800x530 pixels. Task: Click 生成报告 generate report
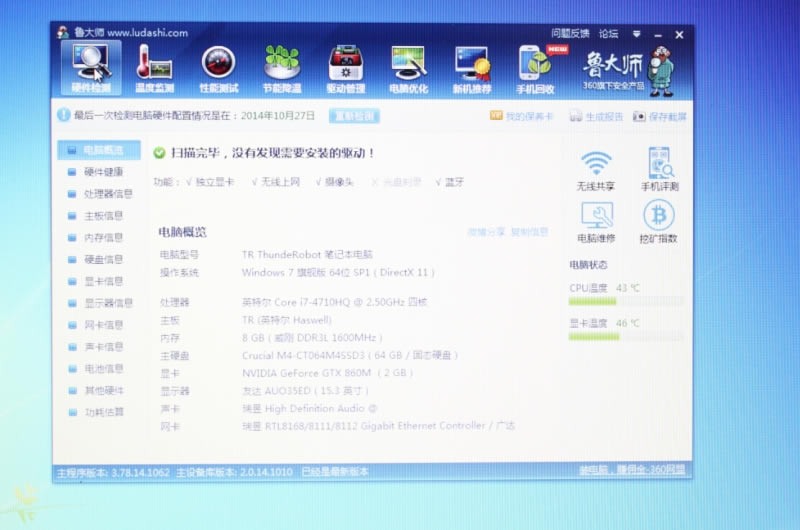coord(596,117)
